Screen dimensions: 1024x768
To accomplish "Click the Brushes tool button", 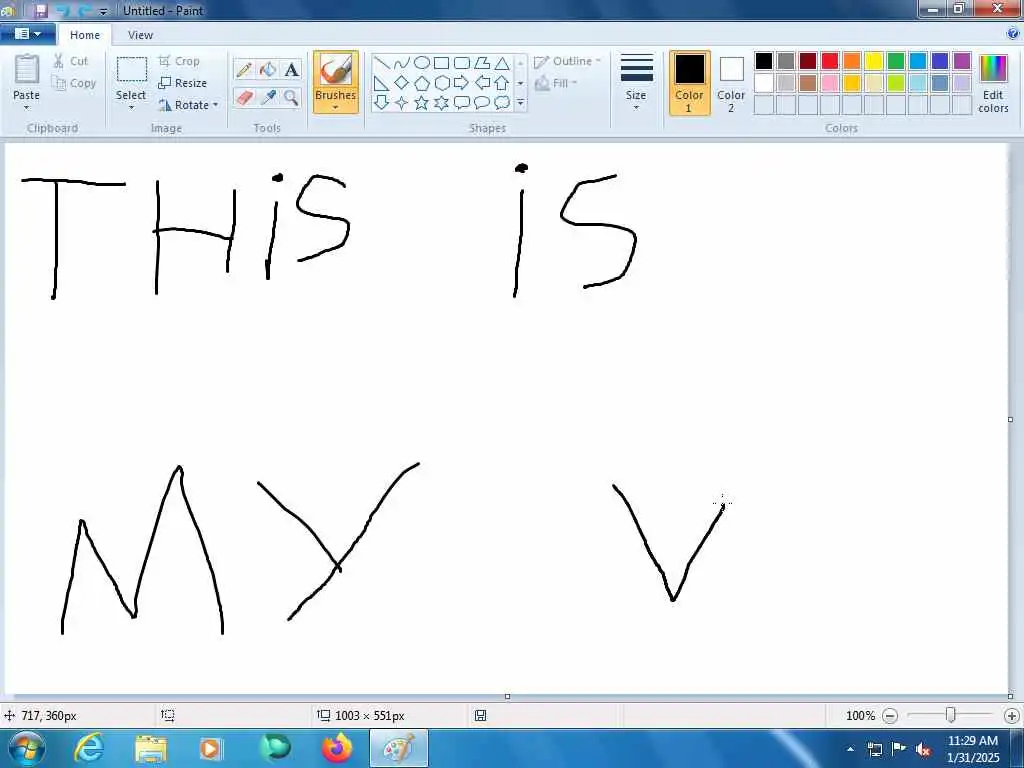I will click(x=336, y=70).
